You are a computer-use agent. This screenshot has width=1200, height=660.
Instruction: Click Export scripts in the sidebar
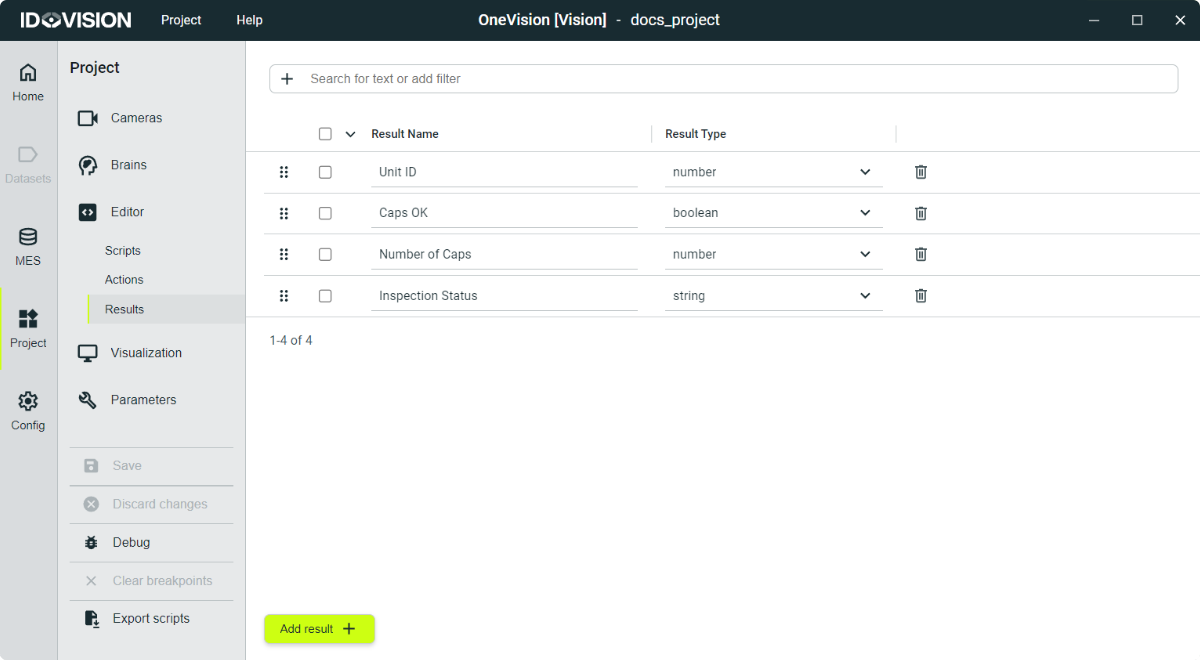150,619
